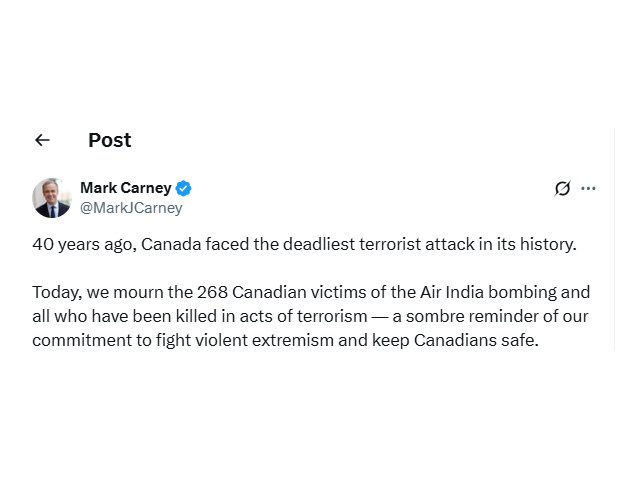Click the paragraph starting "Today, we mourn"
640x480 pixels.
(311, 316)
